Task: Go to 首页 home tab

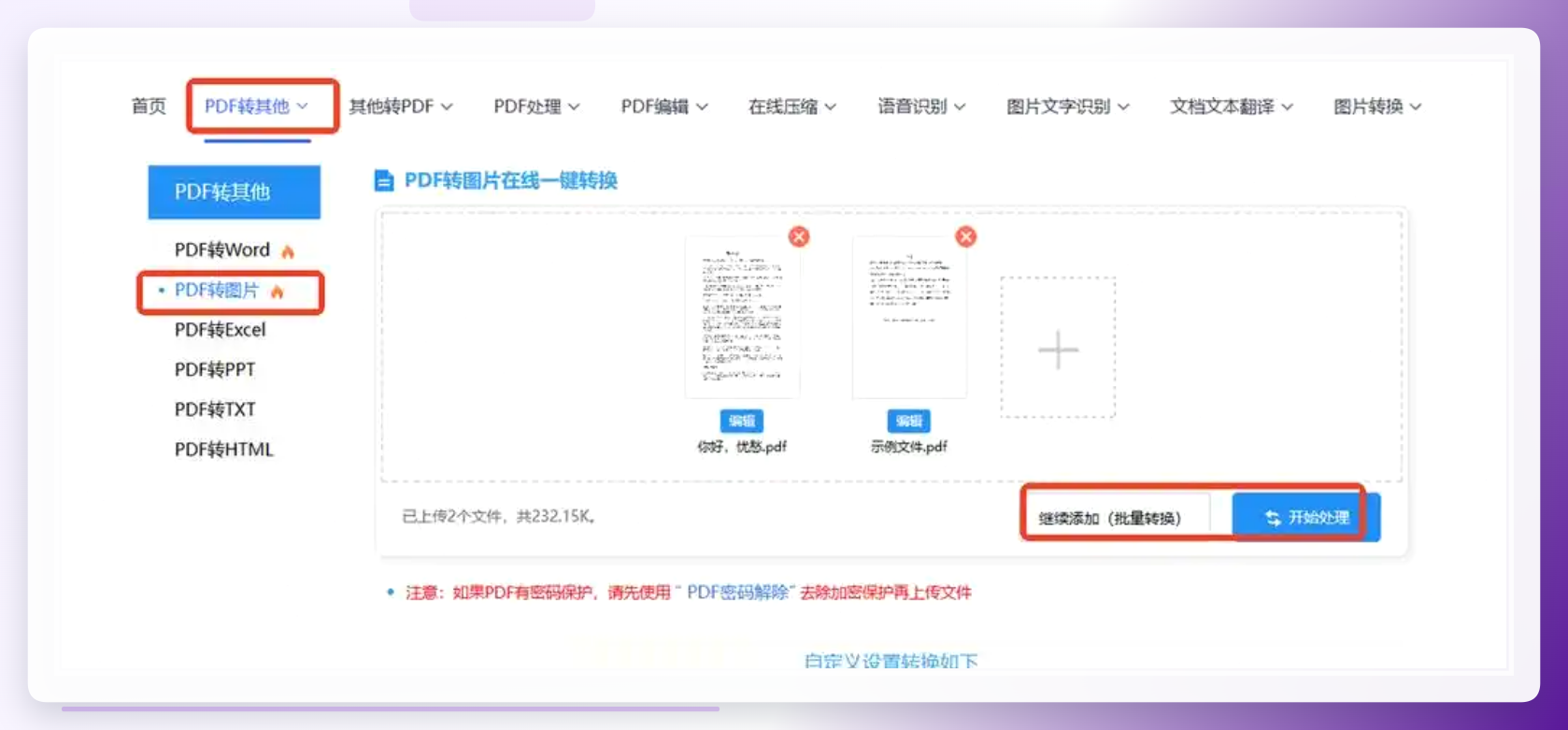Action: tap(149, 107)
